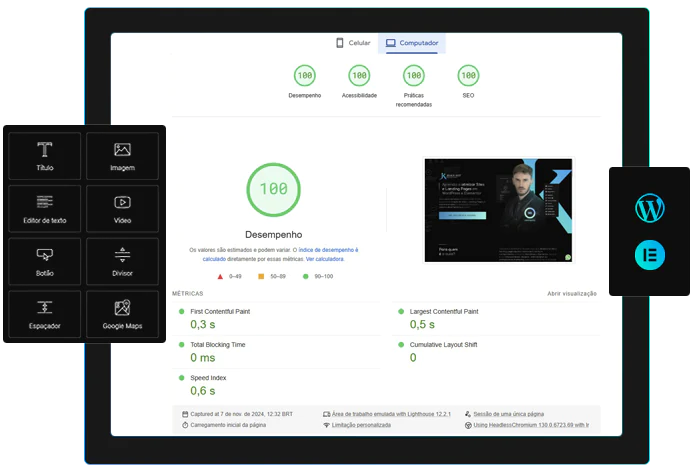Click 'Área de trabalho emulada with Lighthouse' link

tap(391, 414)
